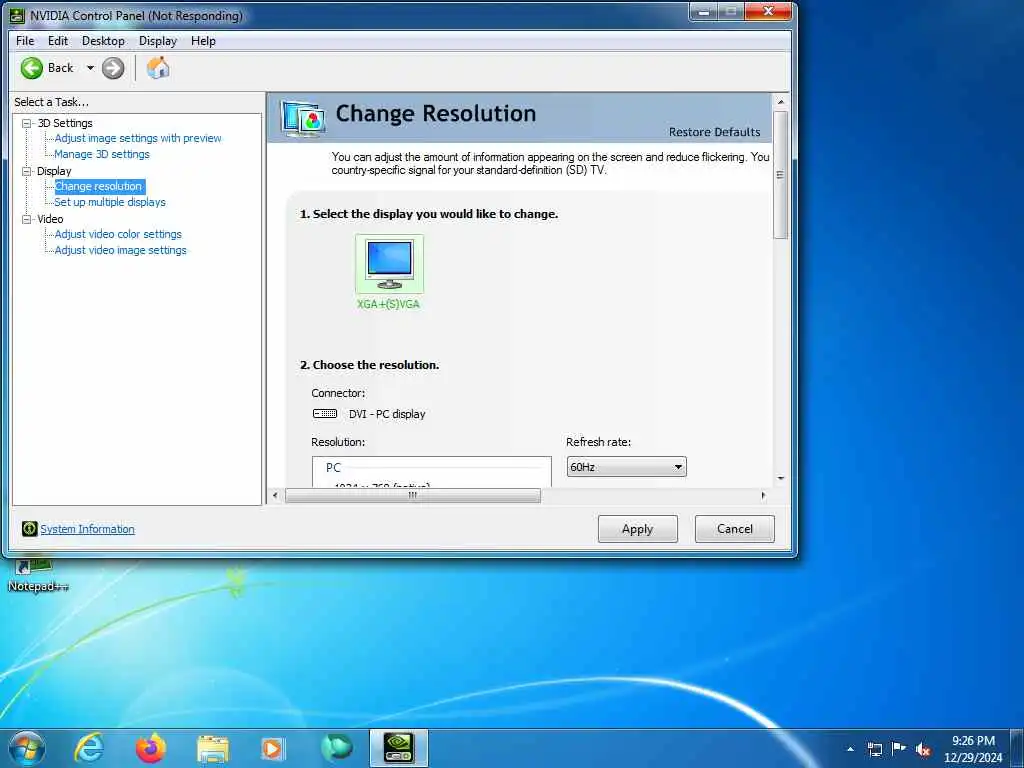Open the Windows Start button
This screenshot has height=768, width=1024.
coord(26,748)
